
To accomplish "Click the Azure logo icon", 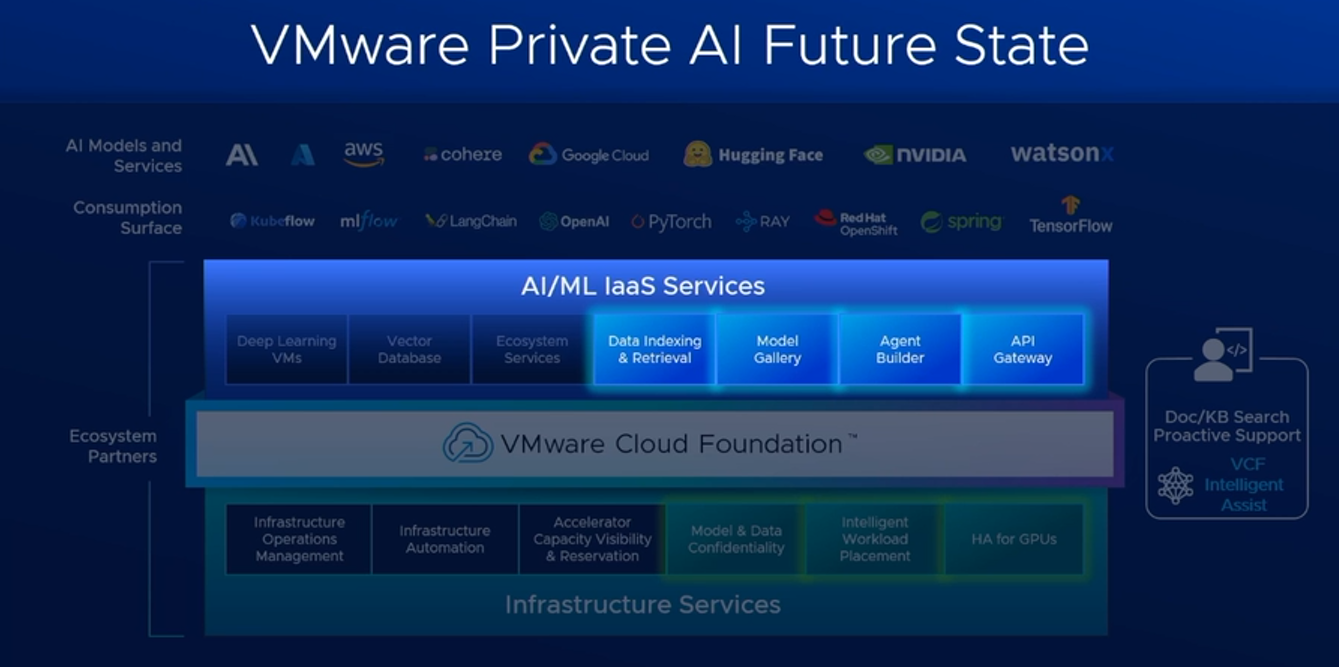I will click(x=303, y=155).
